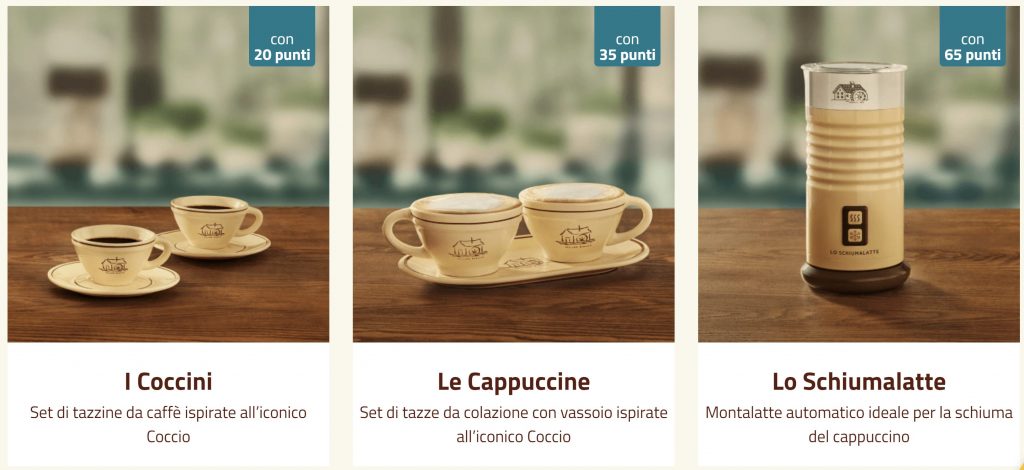The height and width of the screenshot is (470, 1024).
Task: Click the house logo on frother lid
Action: pyautogui.click(x=850, y=92)
